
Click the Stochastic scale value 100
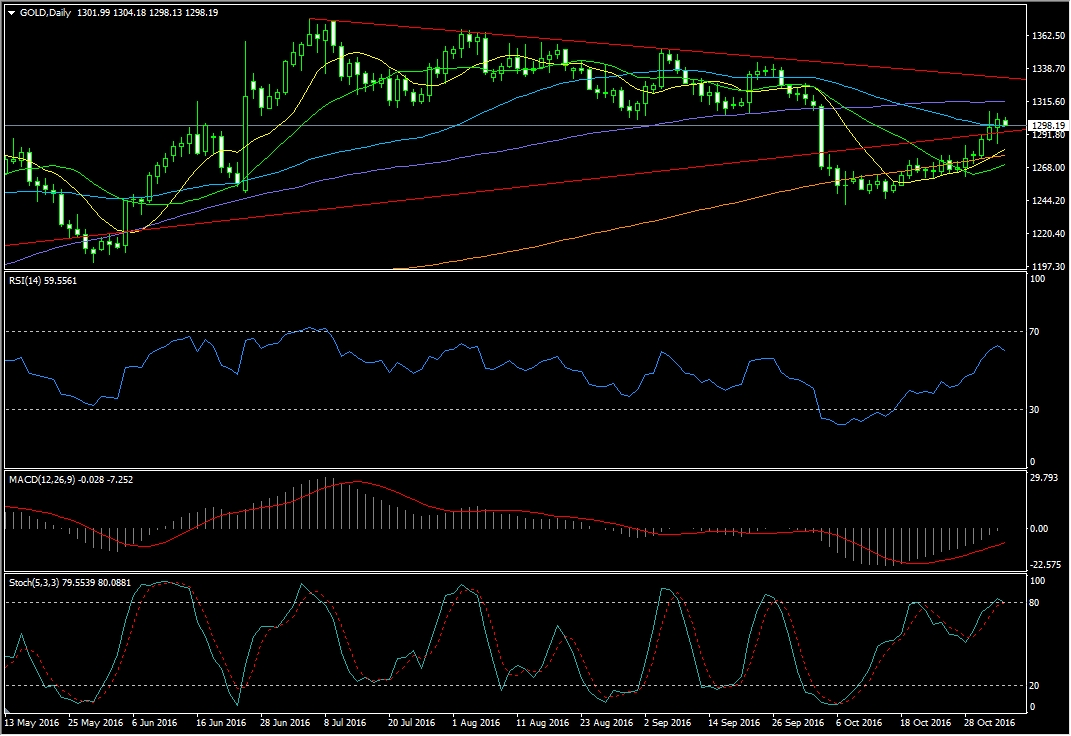point(1037,581)
